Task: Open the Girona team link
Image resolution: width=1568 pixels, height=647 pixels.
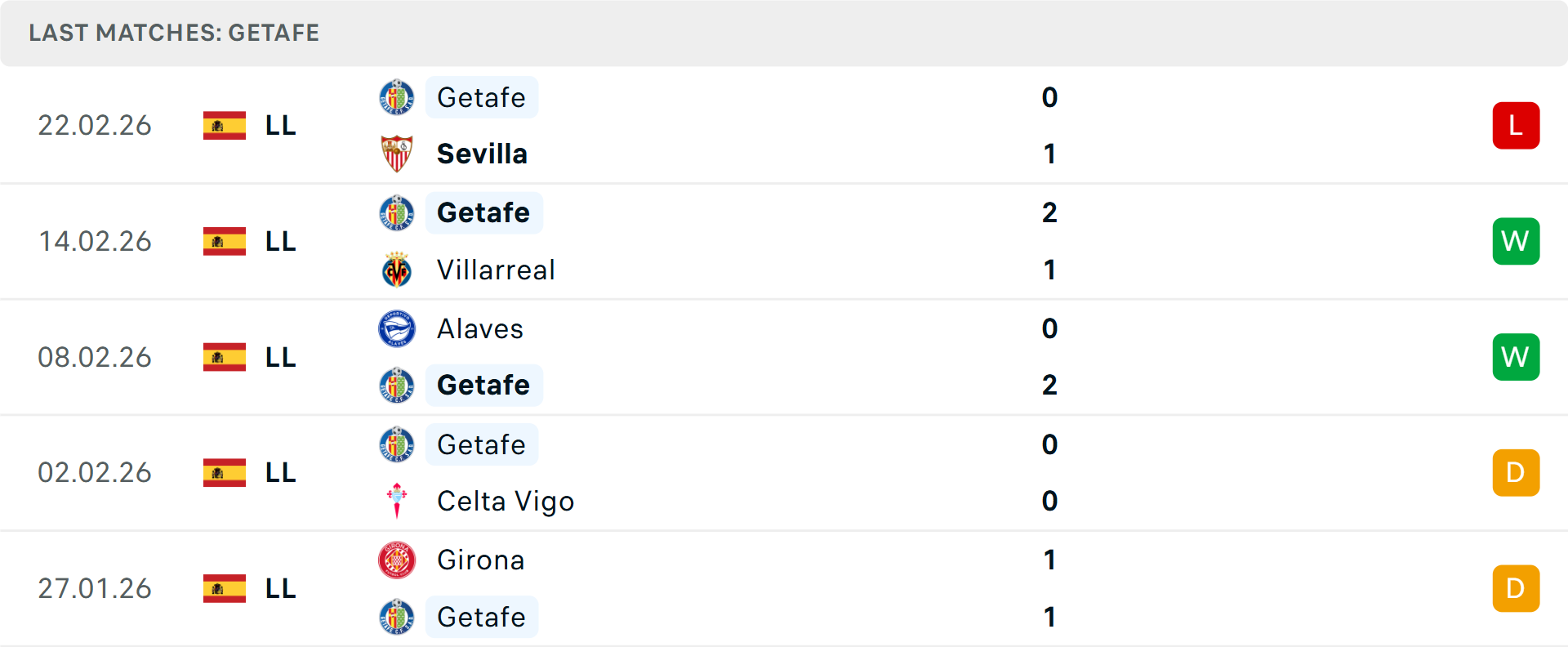Action: point(481,560)
